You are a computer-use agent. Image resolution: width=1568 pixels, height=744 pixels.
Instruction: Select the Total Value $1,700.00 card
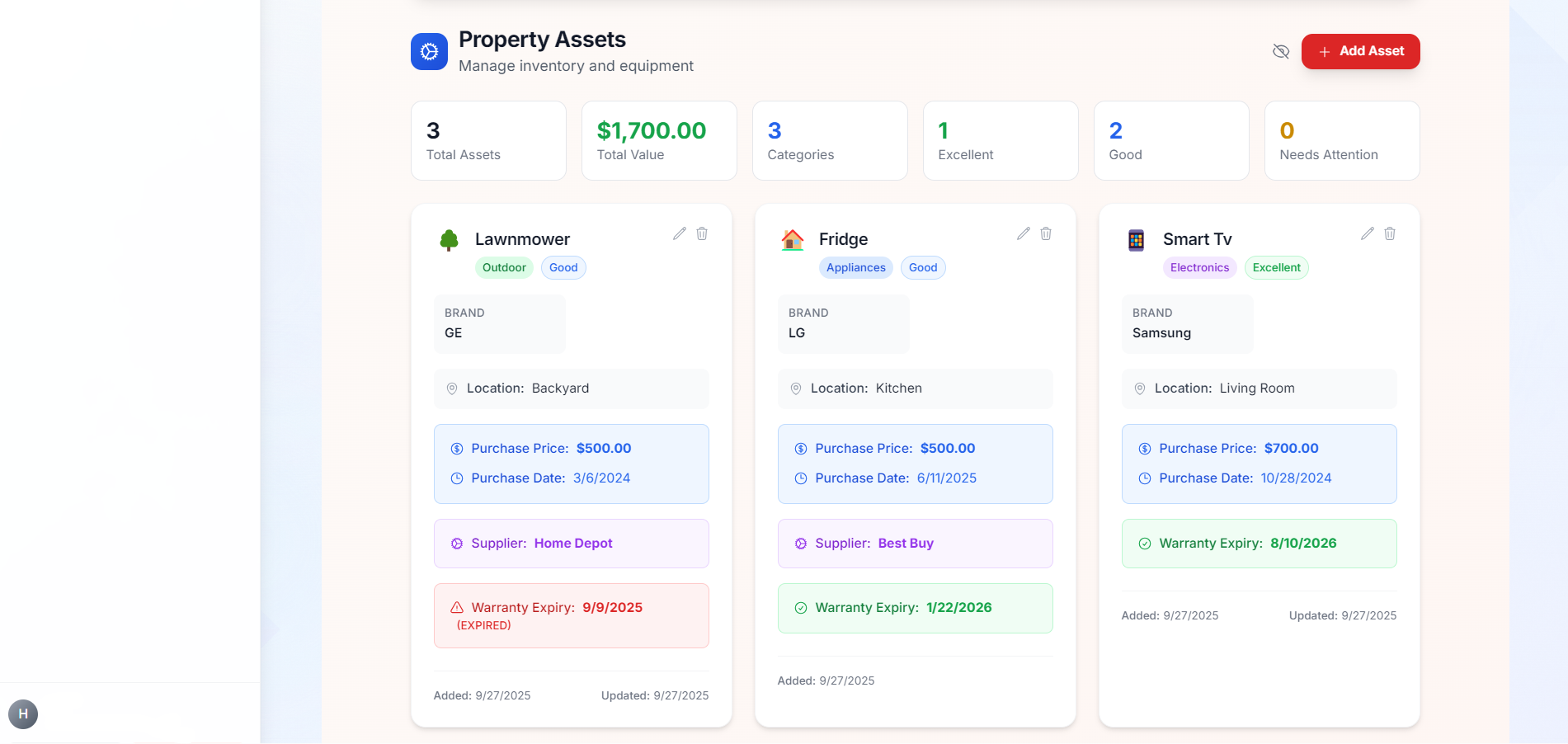[659, 140]
